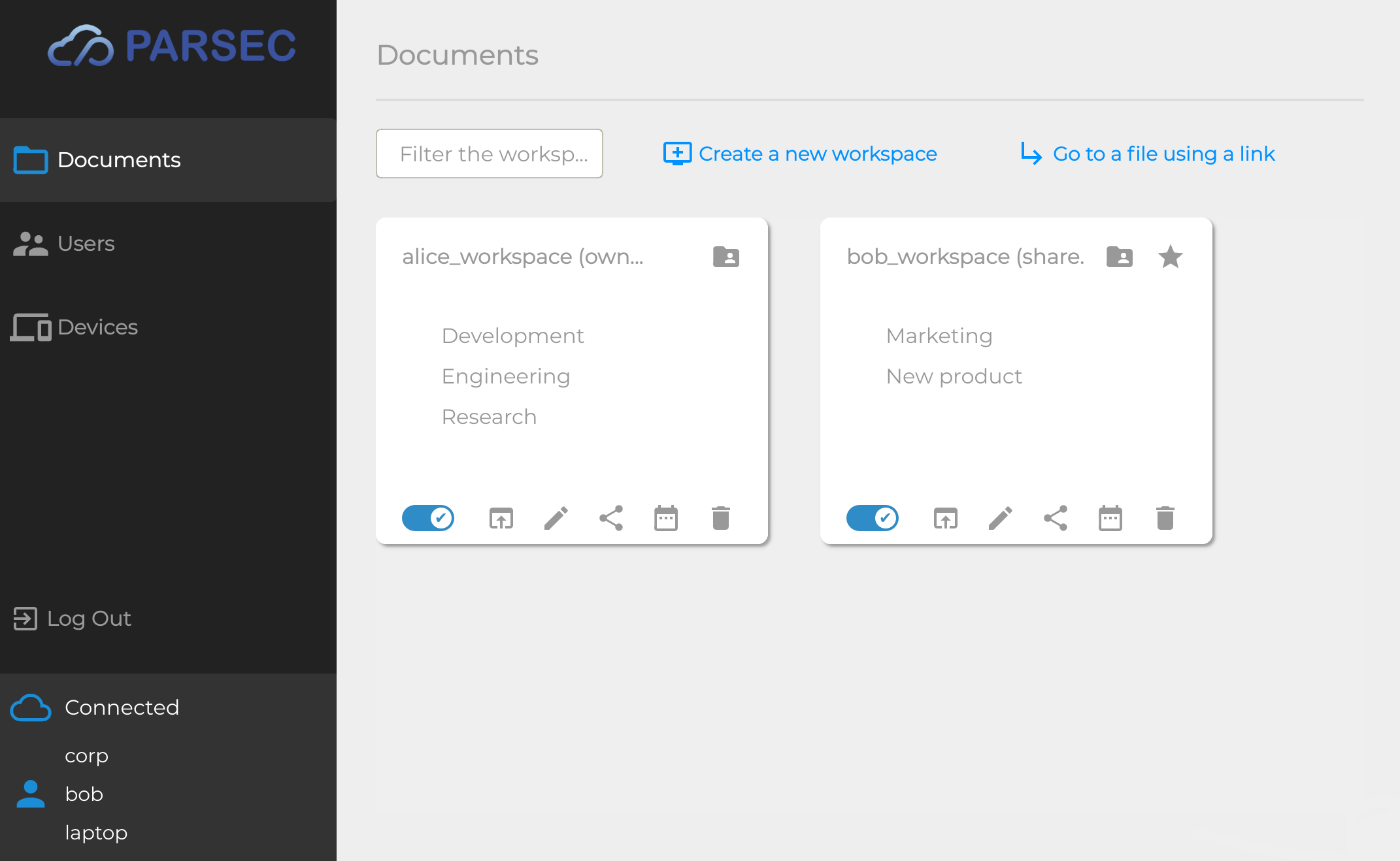Click the folder-person icon beside bob_workspace title
Image resolution: width=1400 pixels, height=861 pixels.
[x=1119, y=257]
